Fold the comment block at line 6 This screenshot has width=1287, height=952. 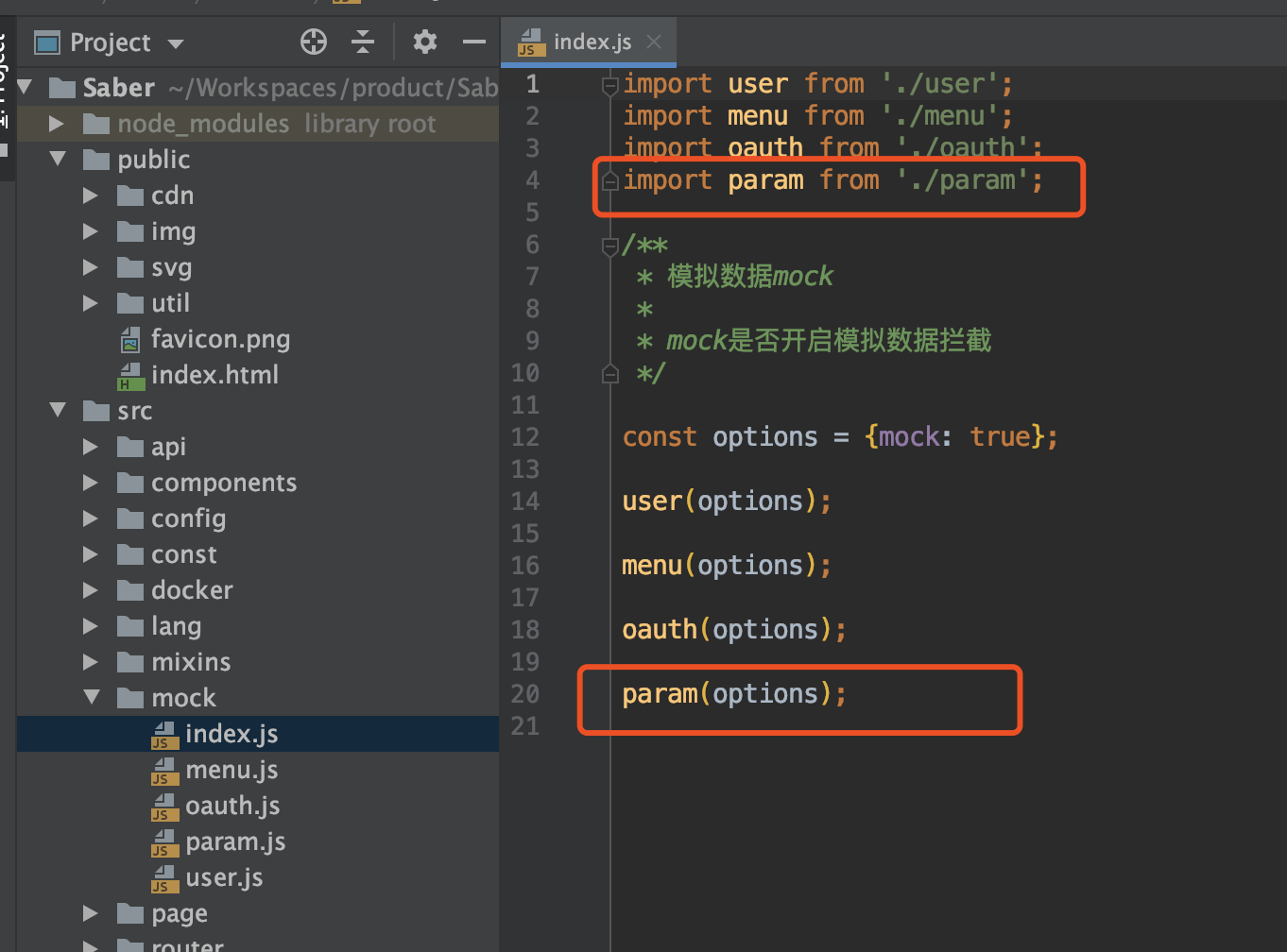coord(610,246)
